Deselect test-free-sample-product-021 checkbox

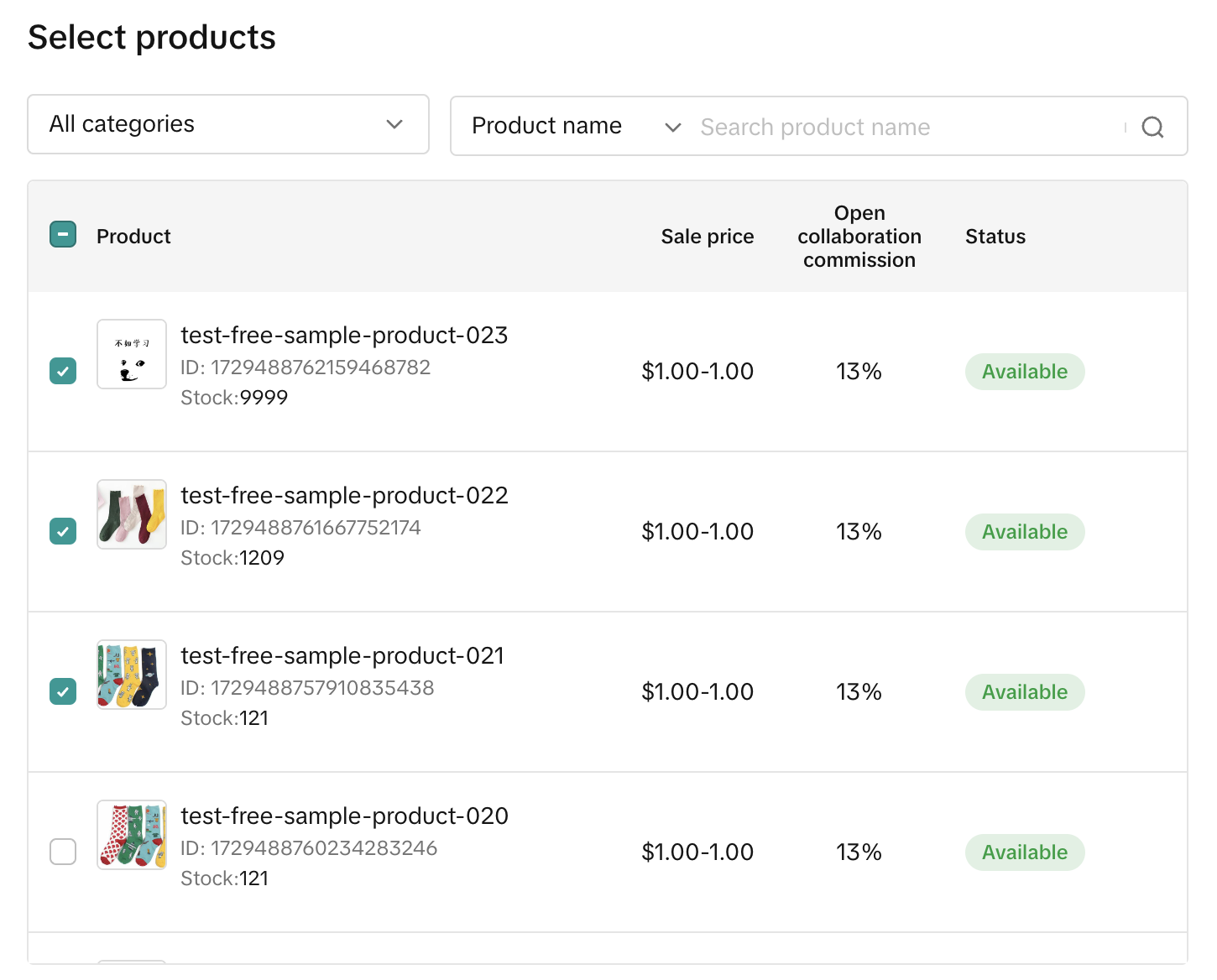coord(63,691)
